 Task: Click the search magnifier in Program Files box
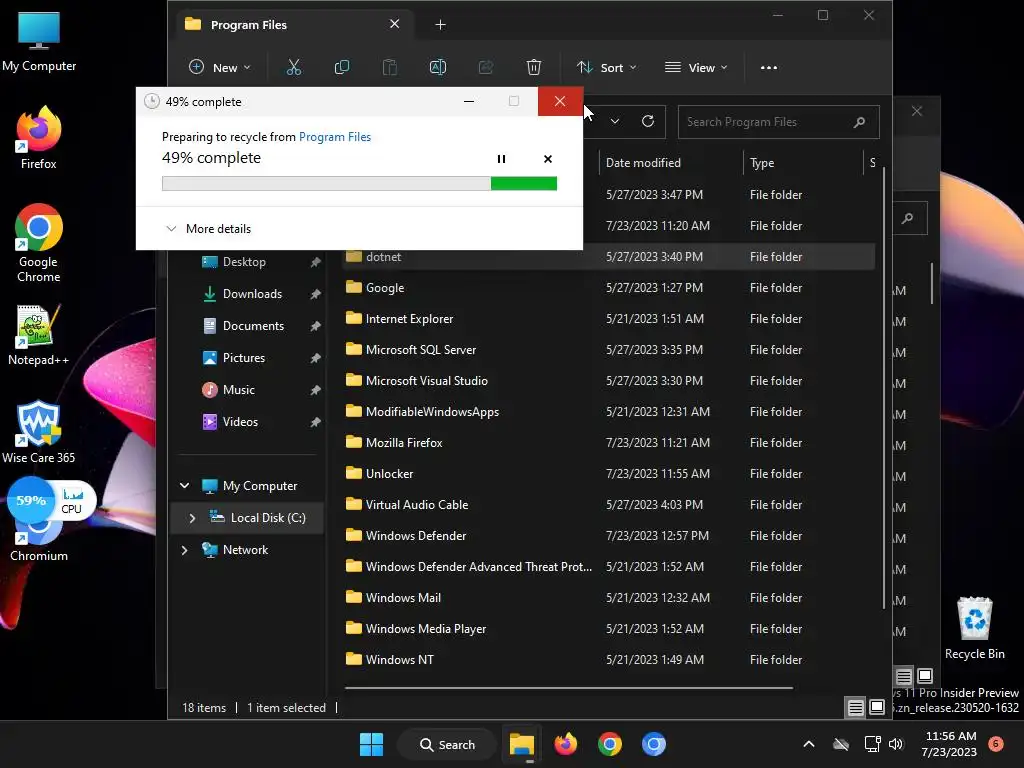click(x=859, y=122)
